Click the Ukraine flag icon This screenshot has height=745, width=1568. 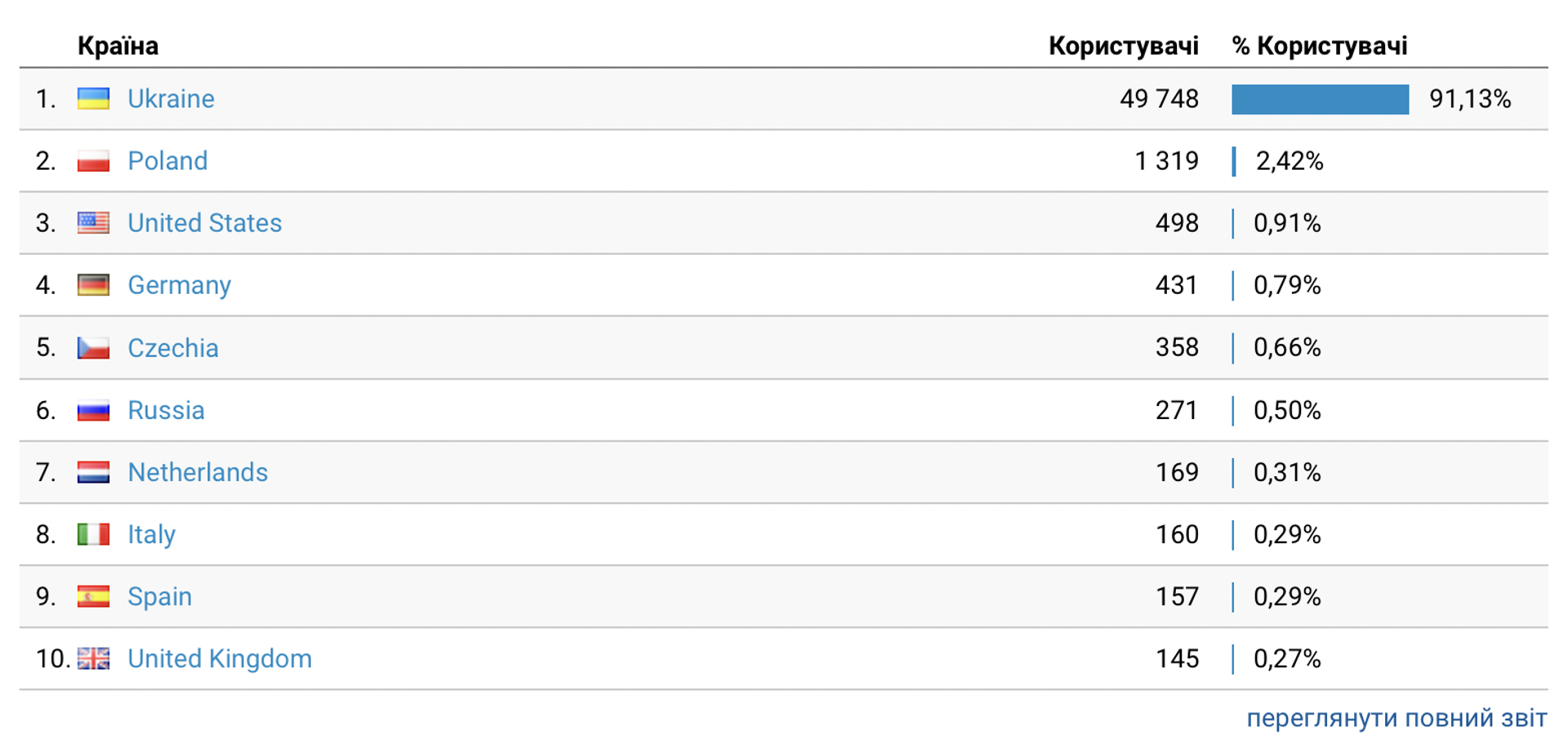coord(93,99)
